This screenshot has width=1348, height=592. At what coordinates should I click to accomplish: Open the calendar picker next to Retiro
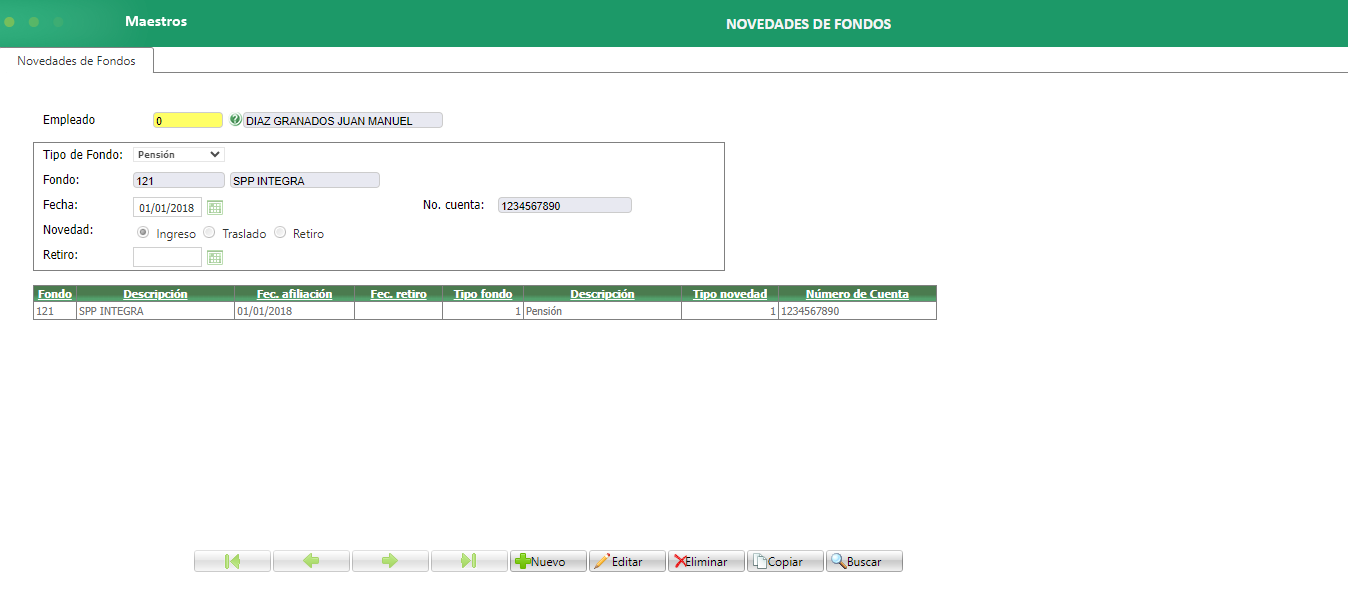[214, 257]
